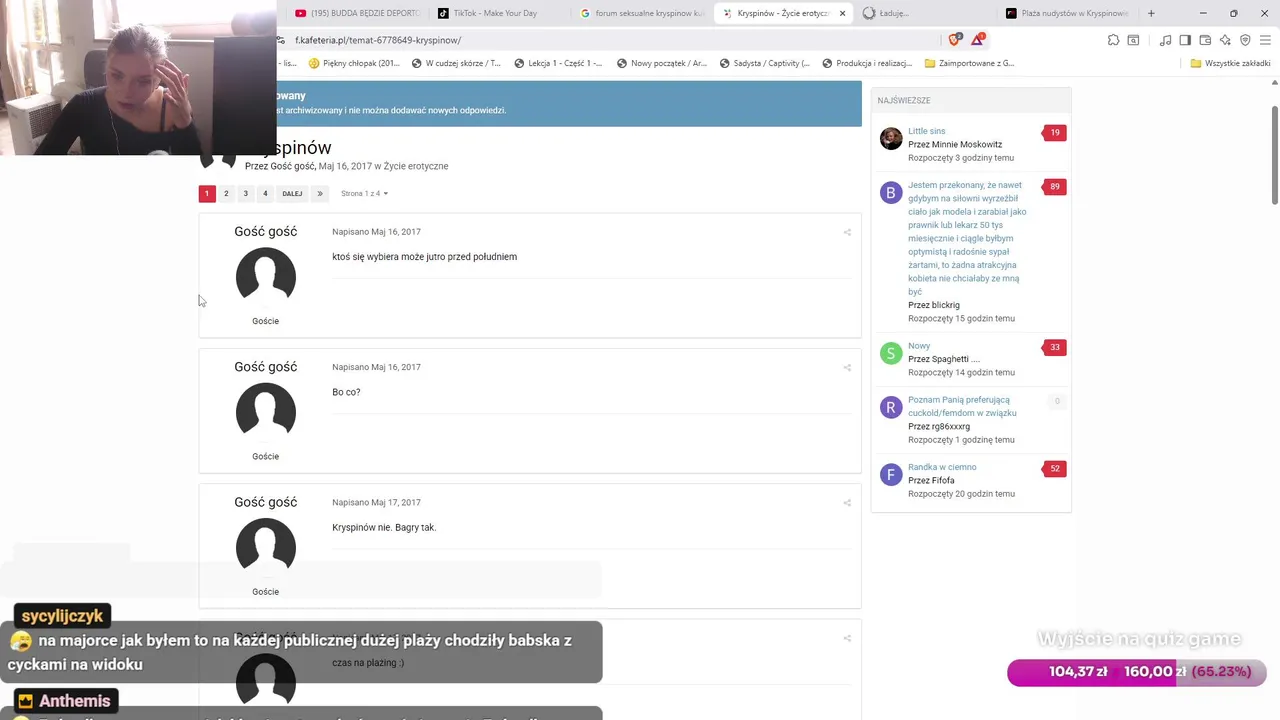
Task: Click the 52 replies badge on Randka w ciemno
Action: tap(1055, 468)
